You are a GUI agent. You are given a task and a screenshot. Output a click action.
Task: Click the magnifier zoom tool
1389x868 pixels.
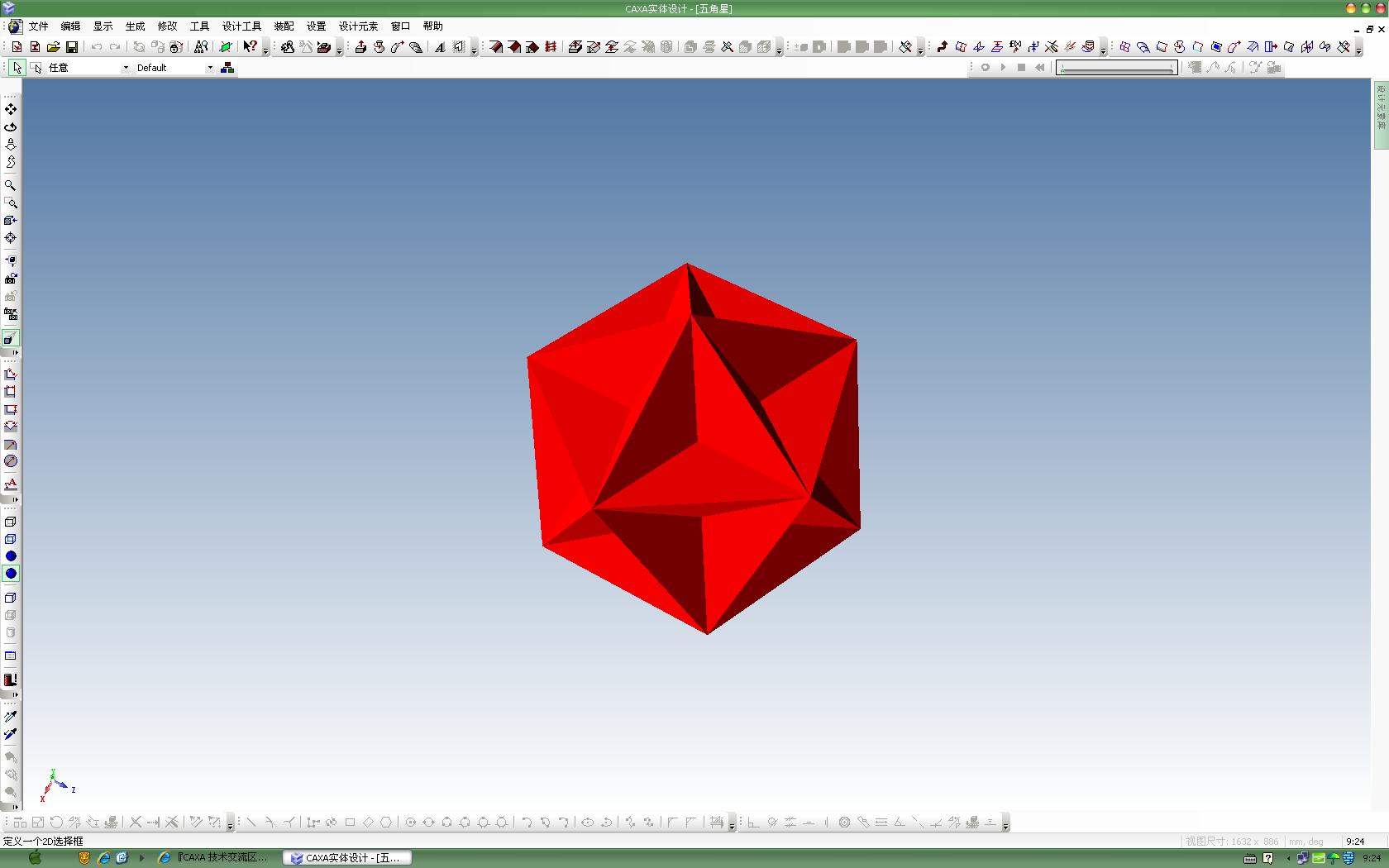11,185
